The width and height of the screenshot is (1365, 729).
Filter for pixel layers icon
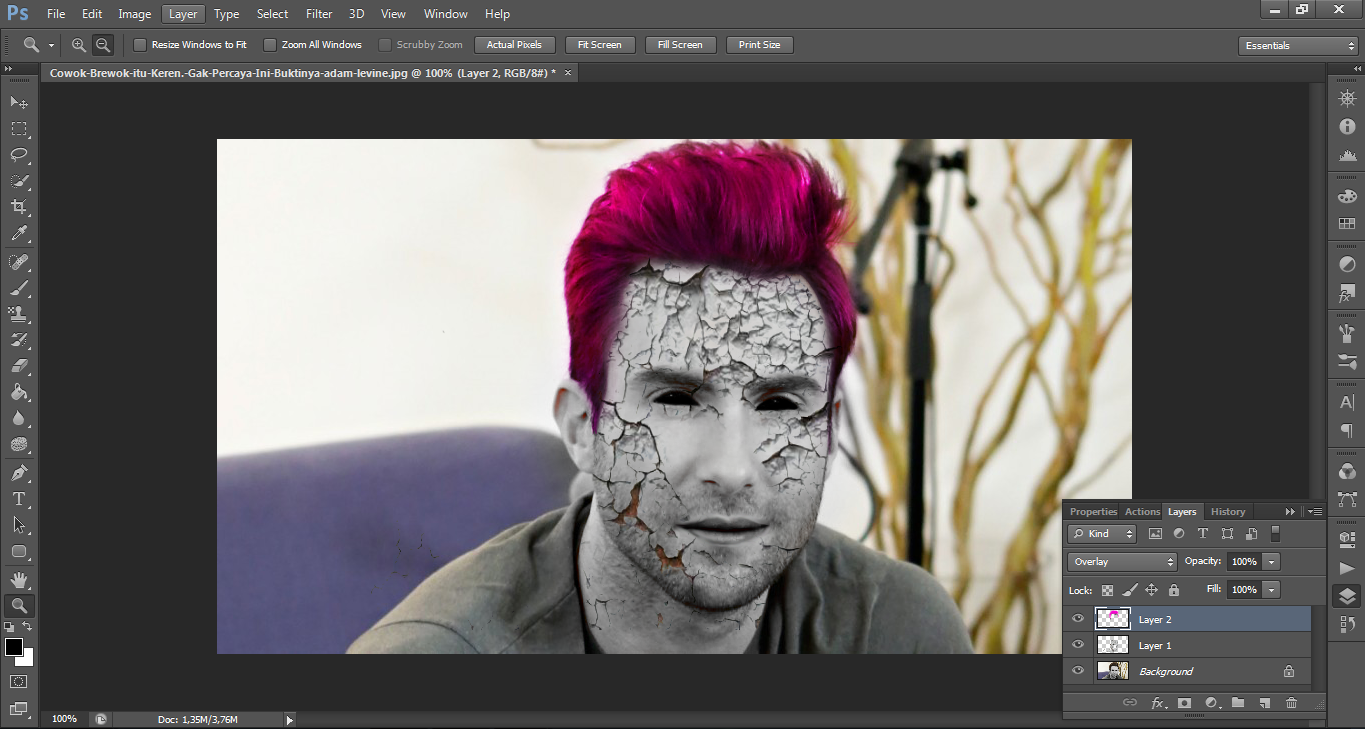click(x=1156, y=534)
